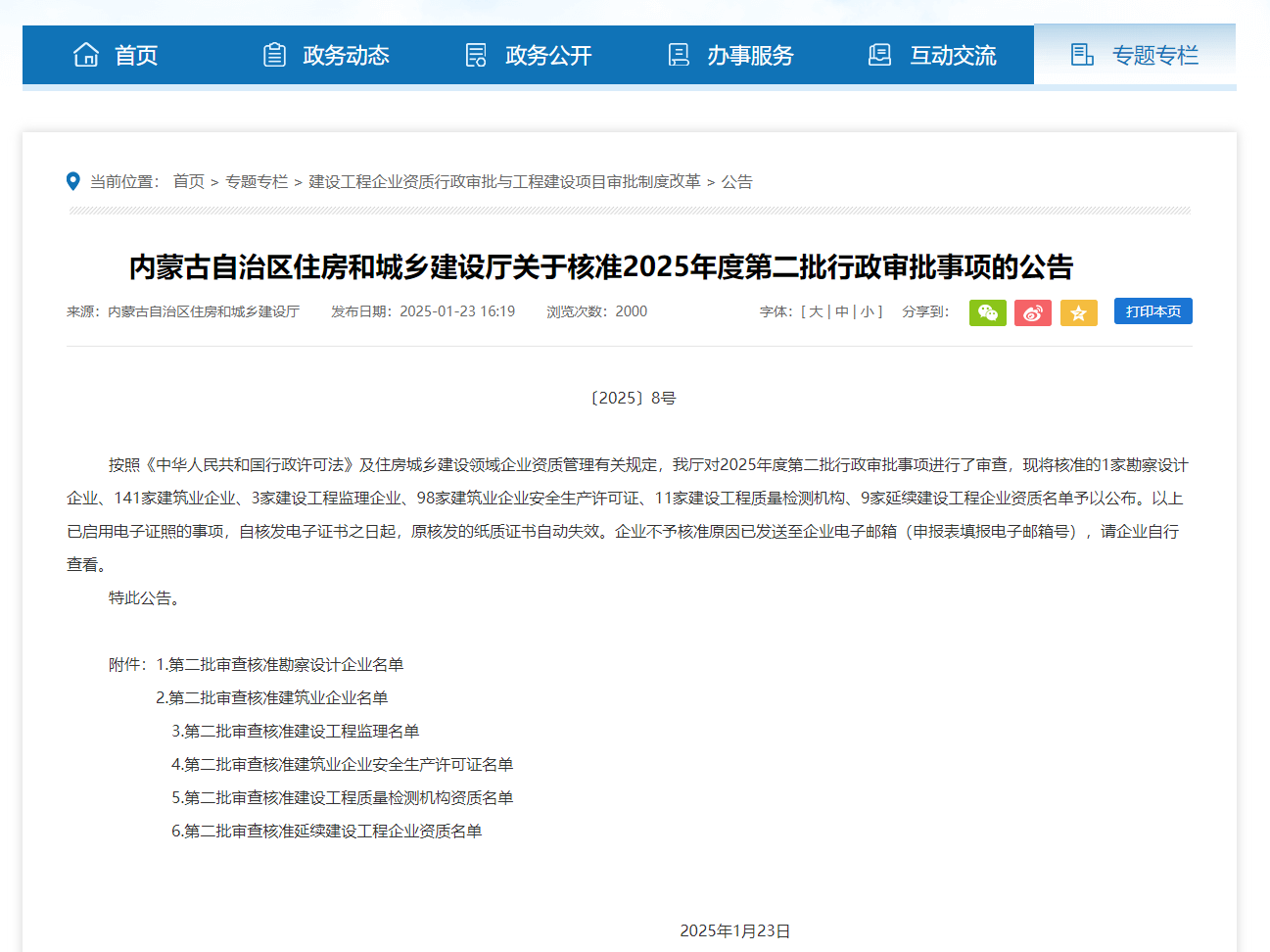Click the 打印本页 print button
Viewport: 1270px width, 952px height.
[x=1152, y=310]
